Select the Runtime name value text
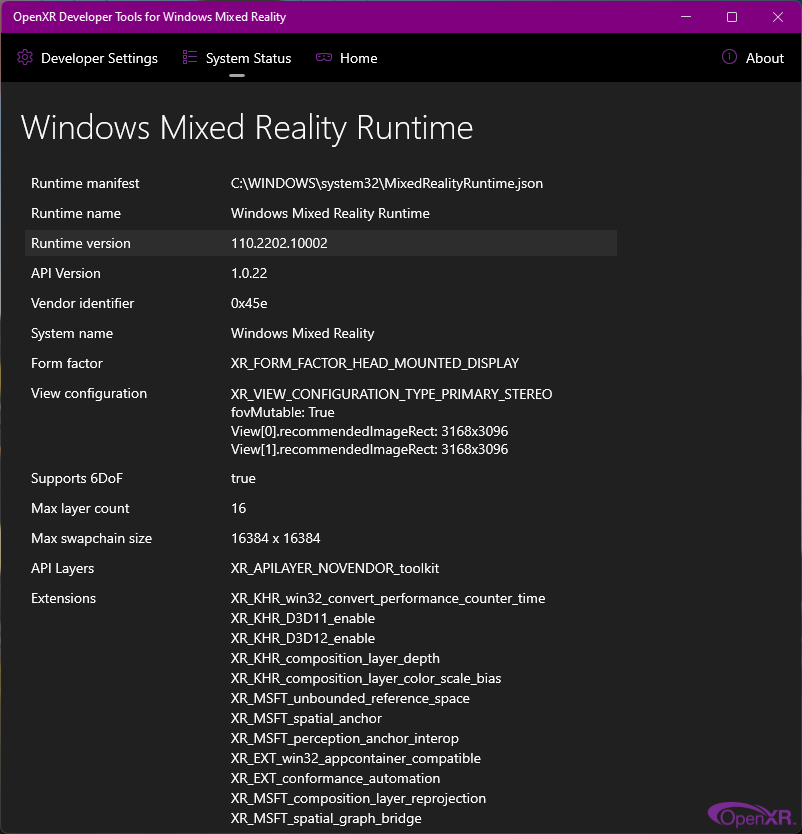This screenshot has height=834, width=802. click(330, 214)
